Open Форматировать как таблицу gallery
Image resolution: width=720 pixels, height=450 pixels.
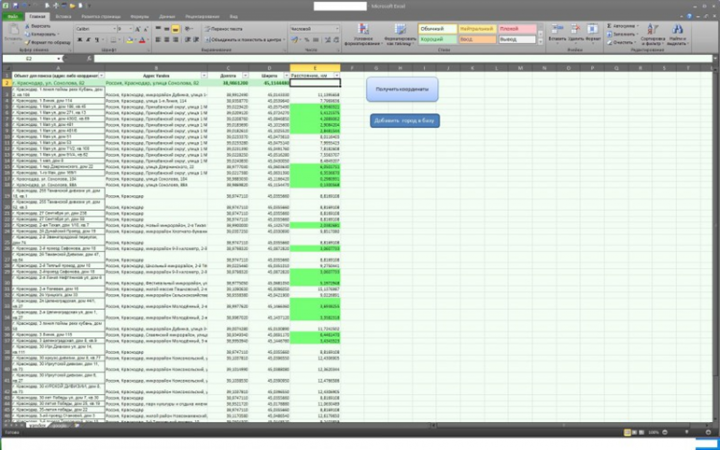coord(399,34)
